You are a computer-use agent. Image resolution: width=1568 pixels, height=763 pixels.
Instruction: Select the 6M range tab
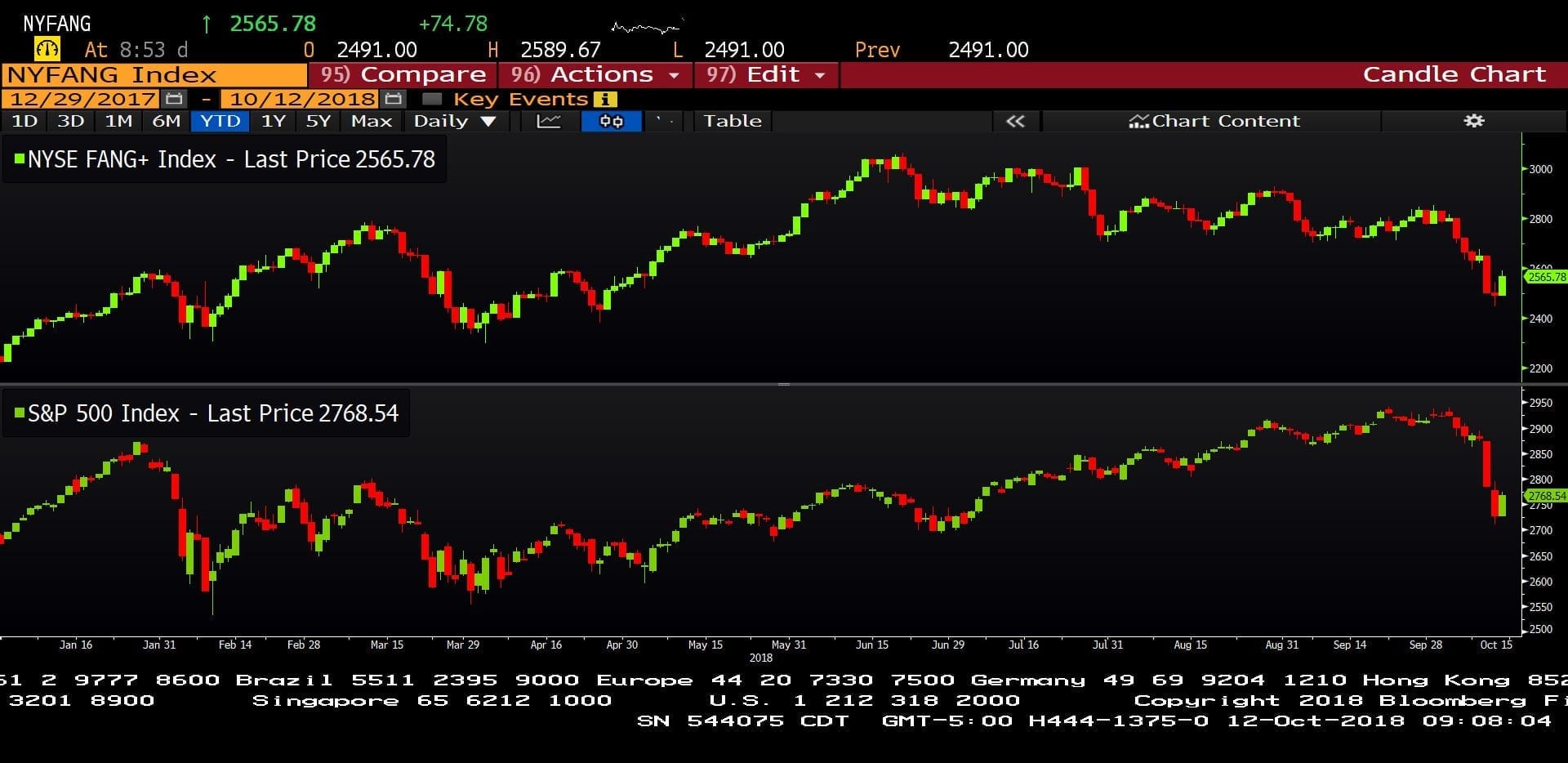[167, 121]
